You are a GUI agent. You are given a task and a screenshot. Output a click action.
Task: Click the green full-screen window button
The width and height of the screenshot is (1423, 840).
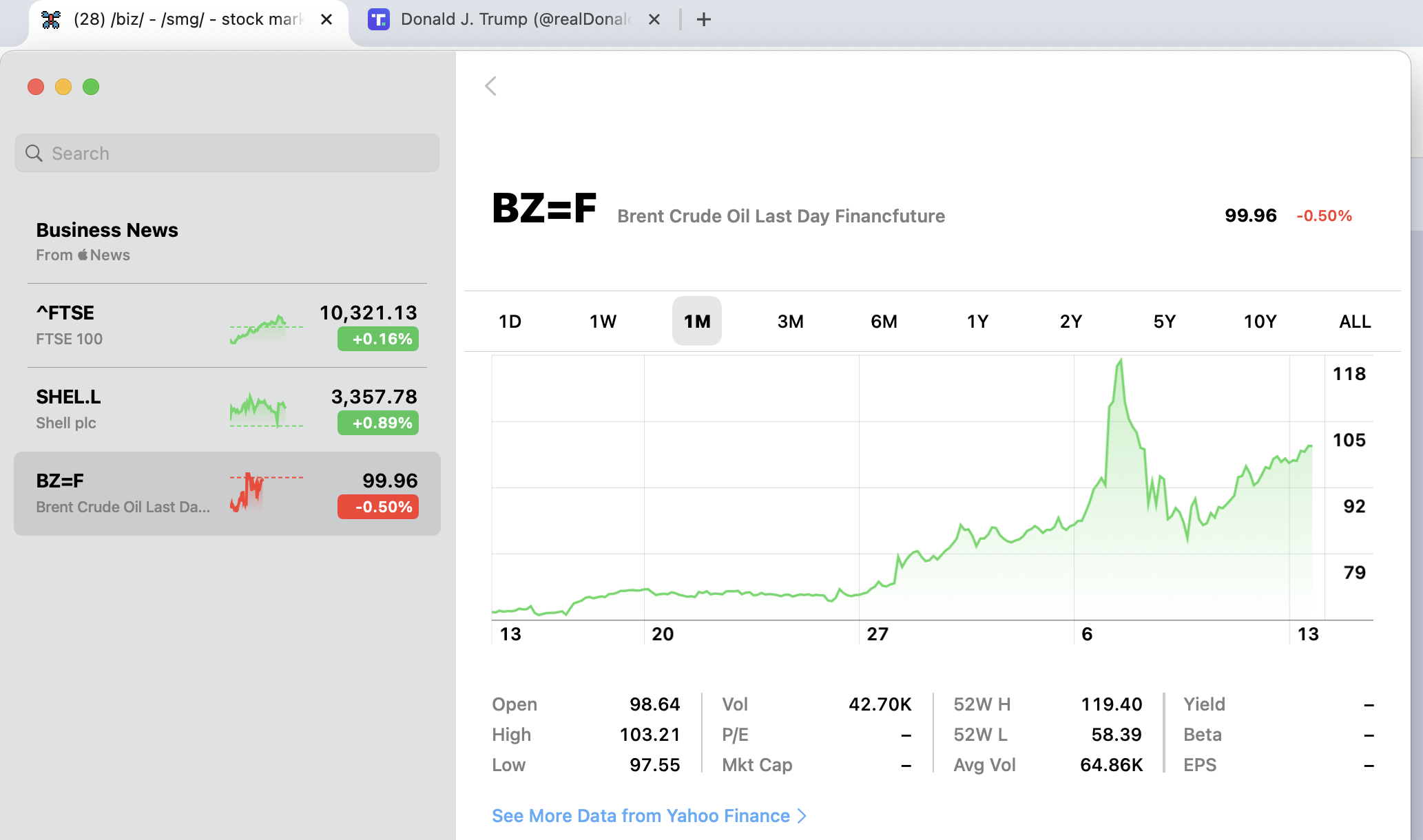click(91, 87)
